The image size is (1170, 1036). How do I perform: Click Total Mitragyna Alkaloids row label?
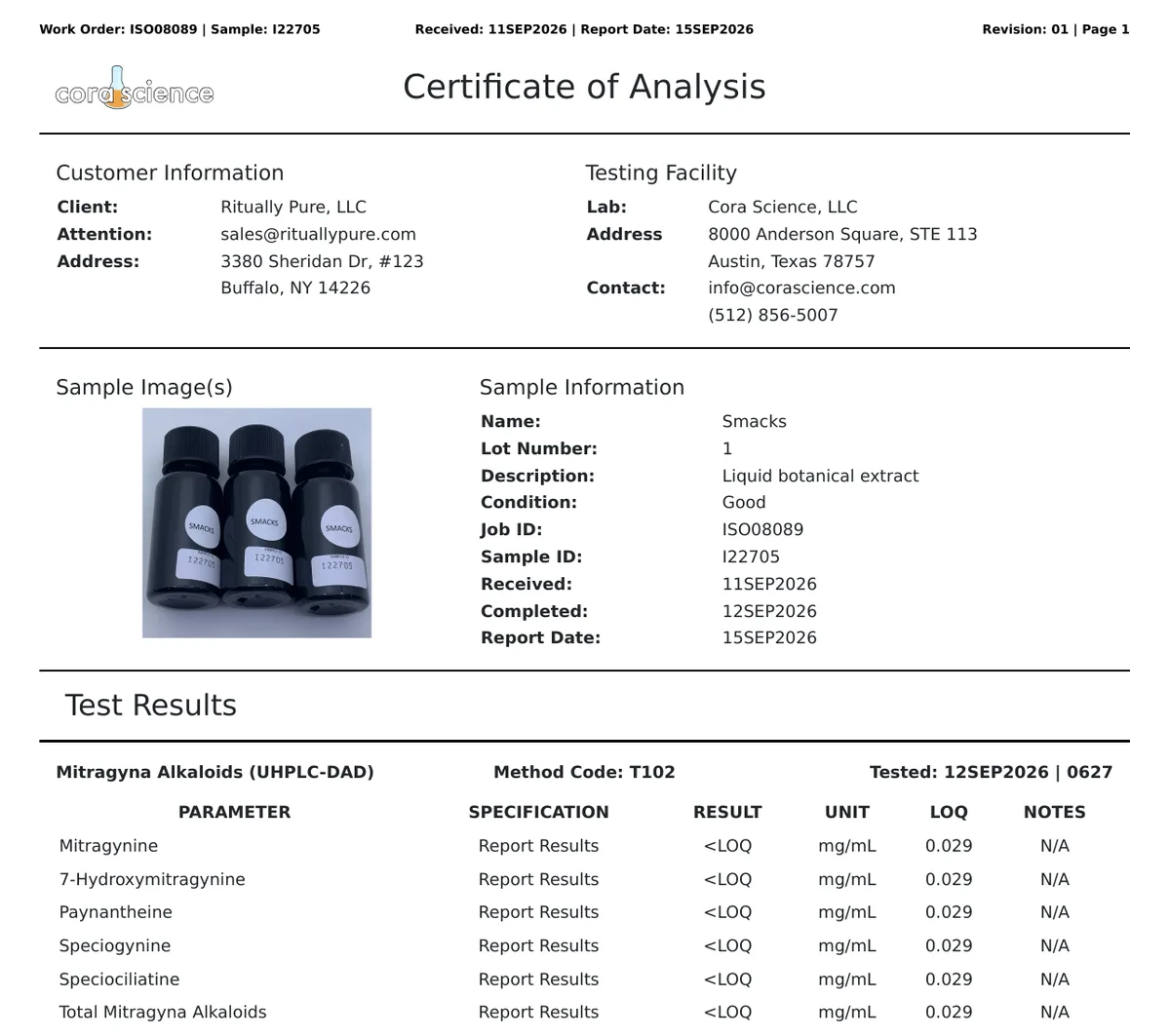click(163, 1013)
